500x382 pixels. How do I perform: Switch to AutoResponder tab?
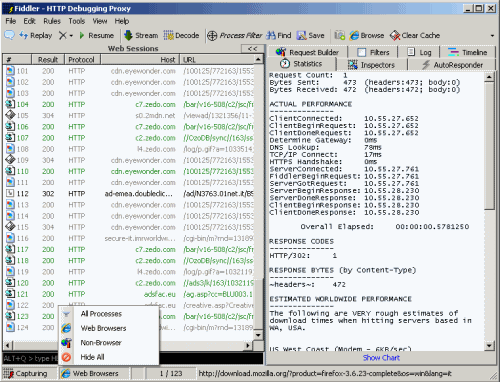452,65
